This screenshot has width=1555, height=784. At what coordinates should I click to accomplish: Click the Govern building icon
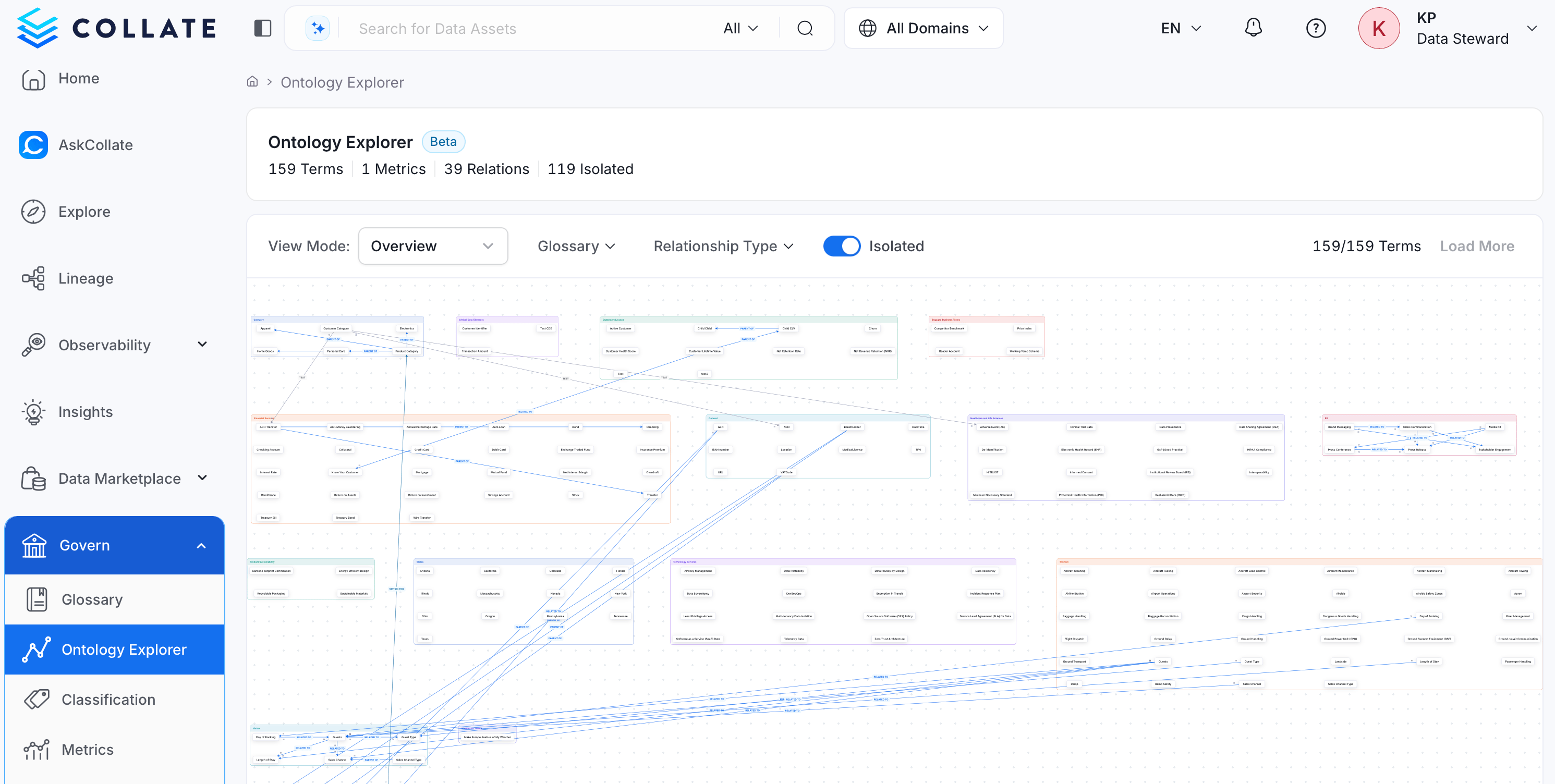(x=34, y=546)
